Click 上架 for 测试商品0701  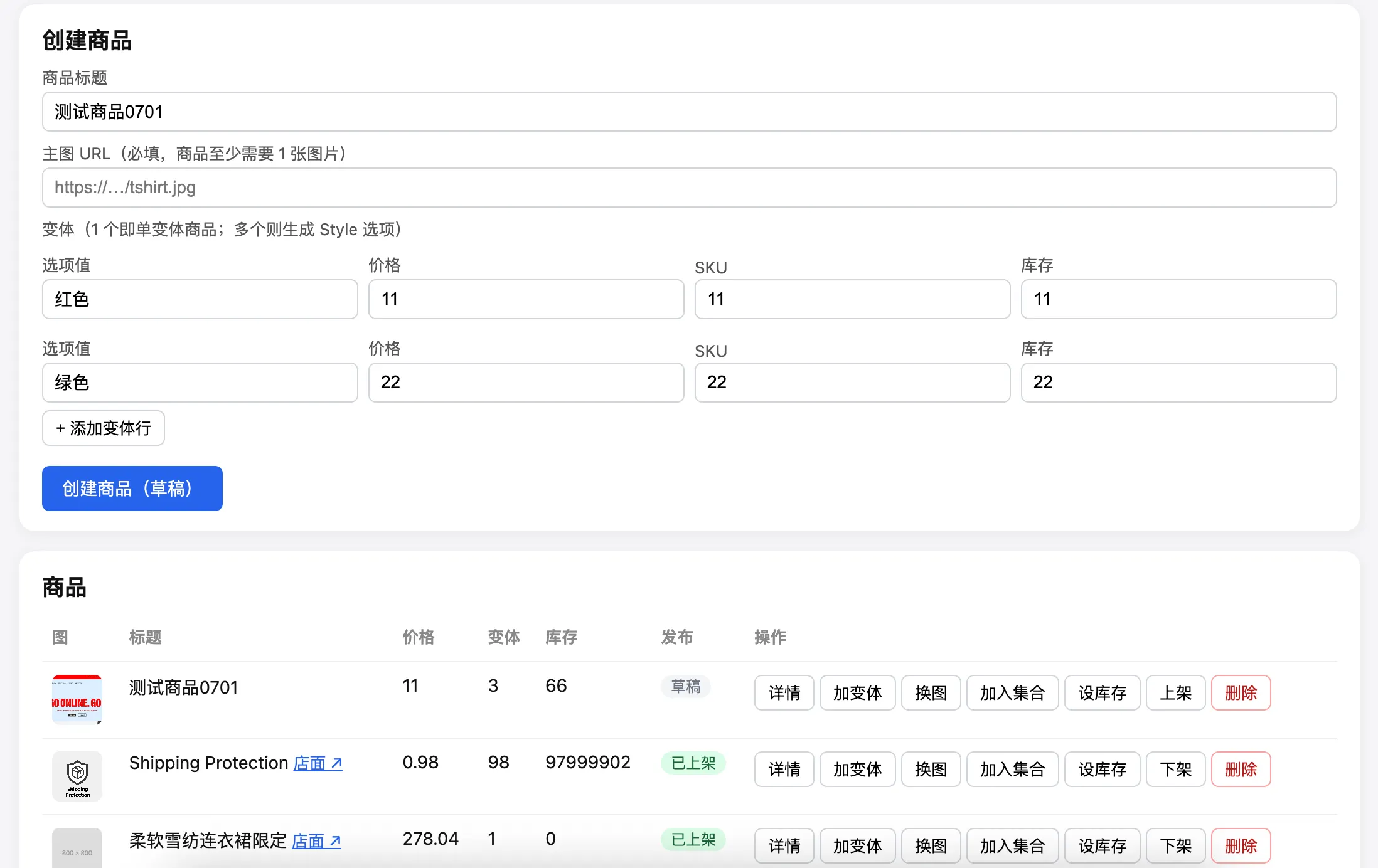click(1176, 693)
